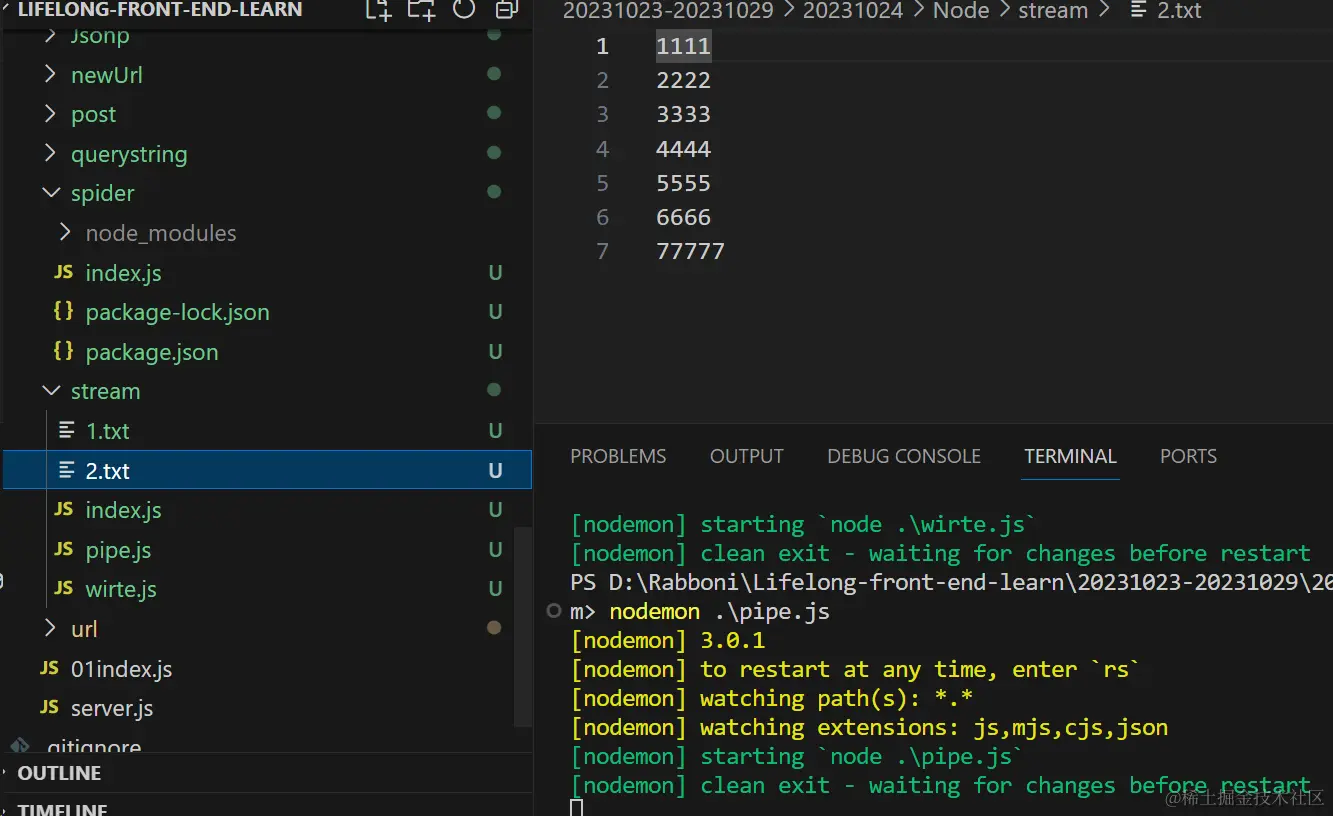The width and height of the screenshot is (1333, 816).
Task: Click the JS icon of wirte.js
Action: (x=64, y=588)
